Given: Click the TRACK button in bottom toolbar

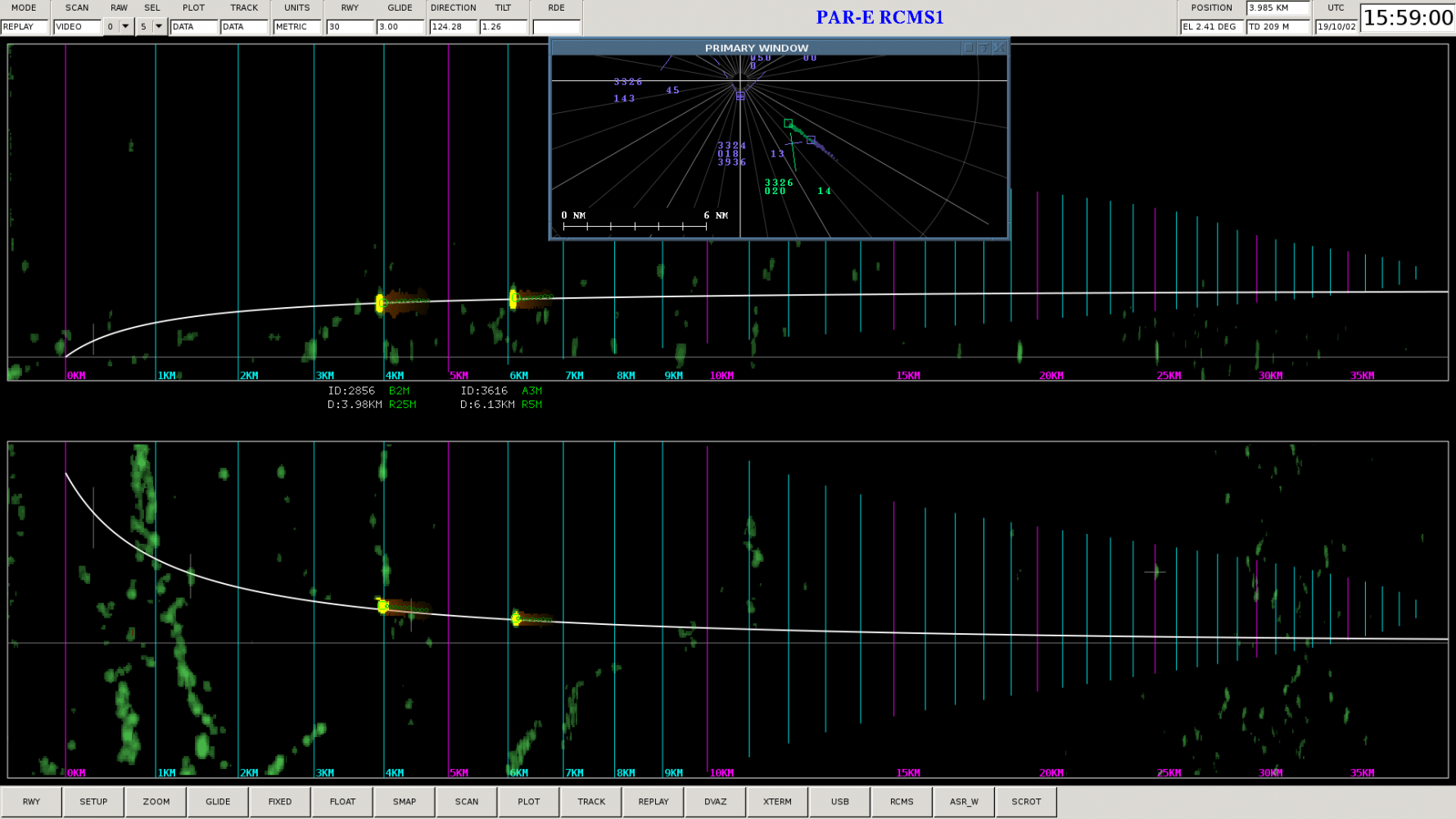Looking at the screenshot, I should click(x=591, y=802).
